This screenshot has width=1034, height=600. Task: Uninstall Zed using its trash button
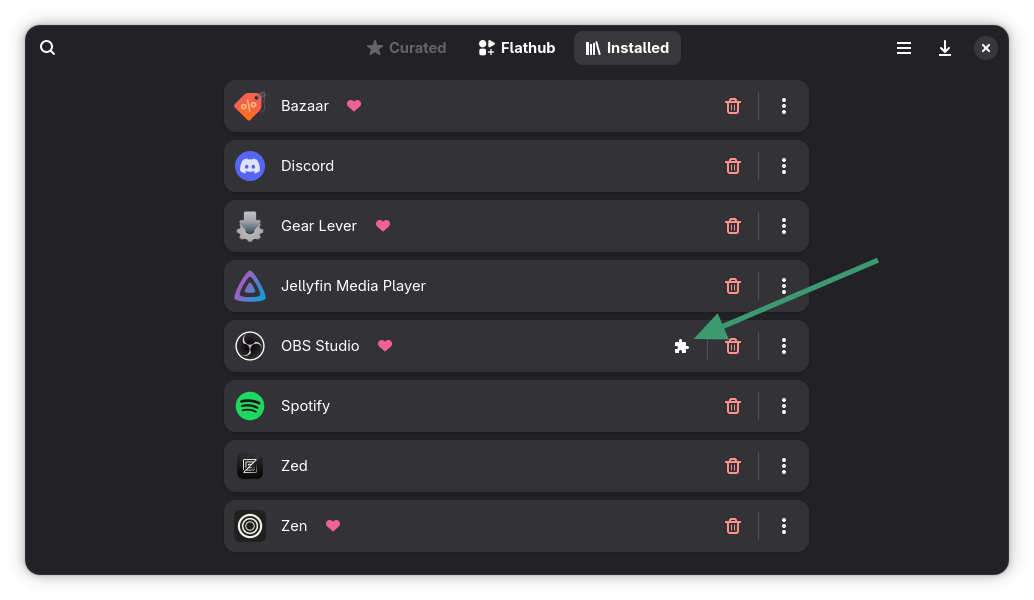(733, 466)
